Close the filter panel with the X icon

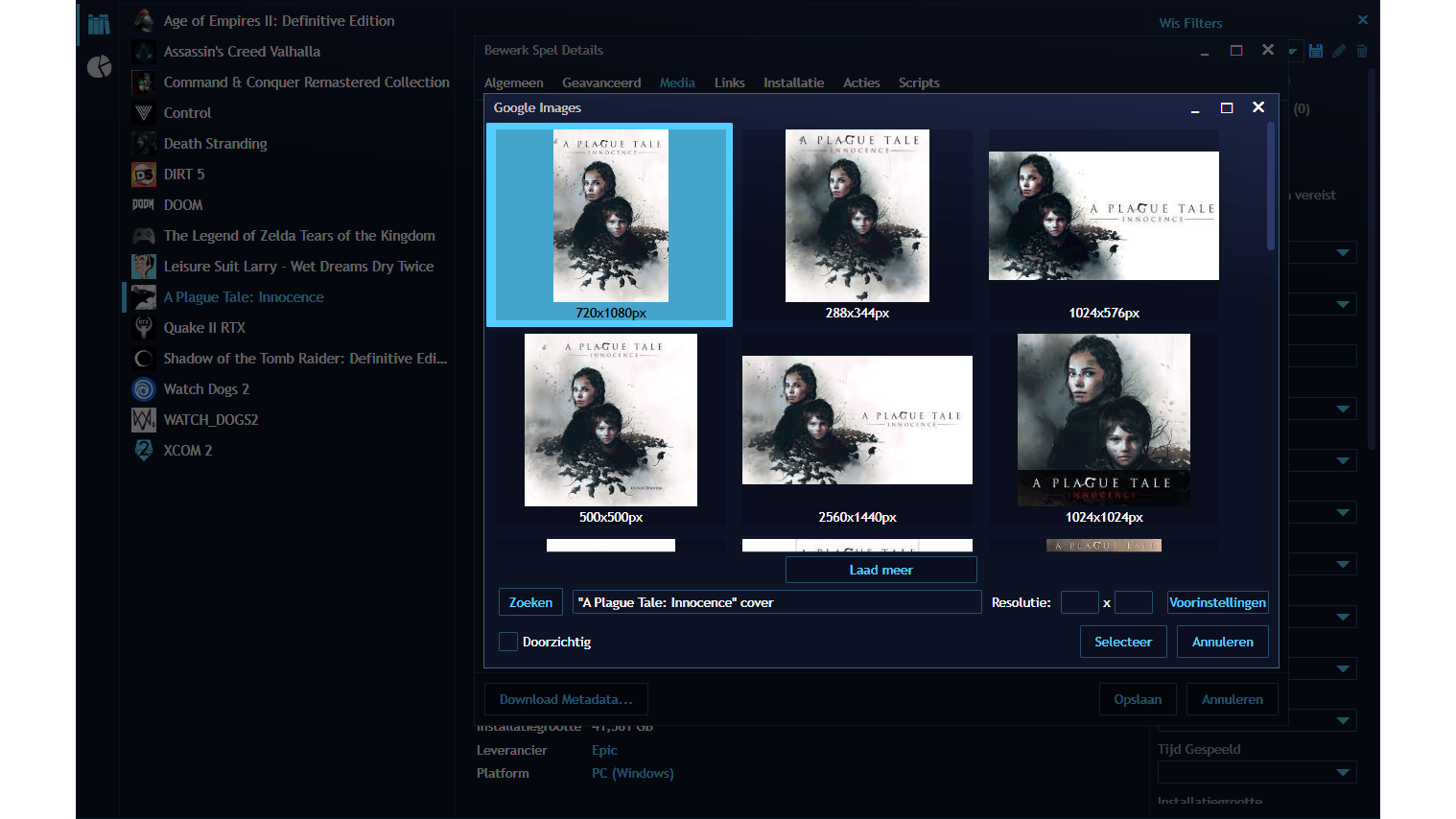[x=1363, y=19]
